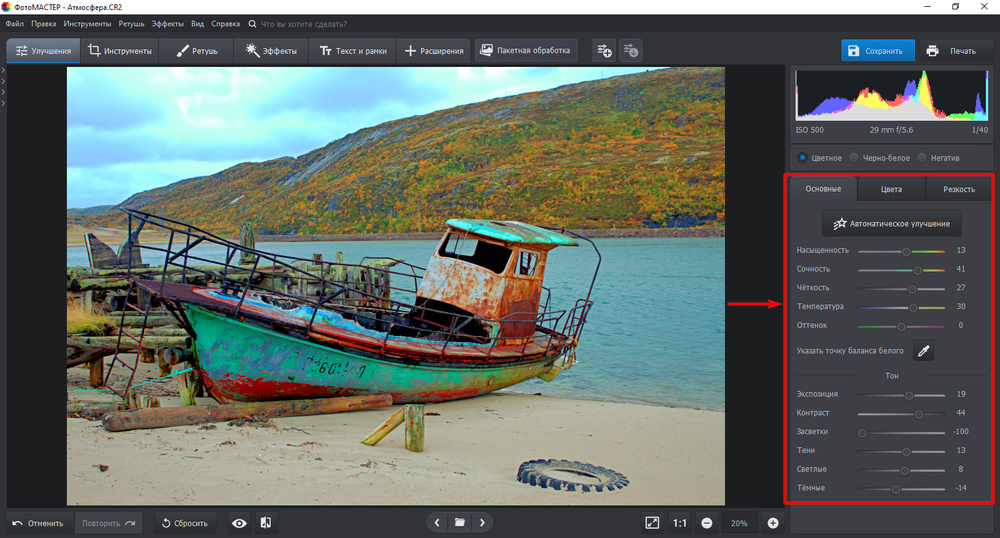The width and height of the screenshot is (1000, 538).
Task: Toggle the before/after eye preview icon
Action: 239,523
